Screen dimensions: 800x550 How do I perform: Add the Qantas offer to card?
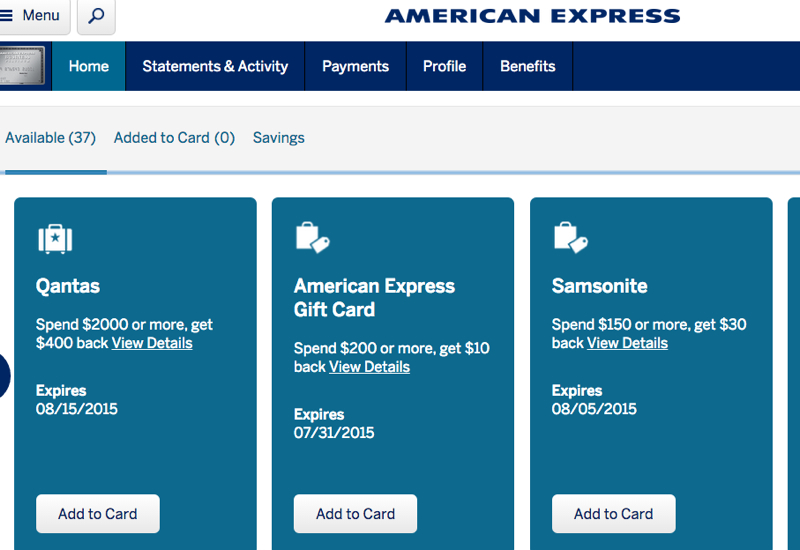point(97,514)
